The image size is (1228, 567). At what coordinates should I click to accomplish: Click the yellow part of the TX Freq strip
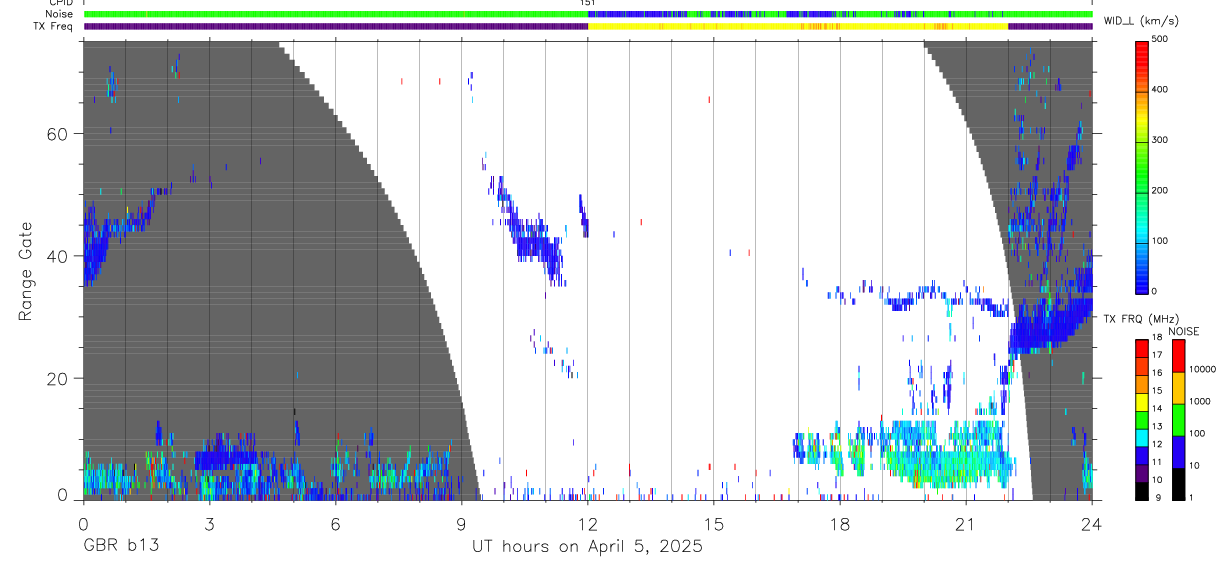tap(797, 26)
